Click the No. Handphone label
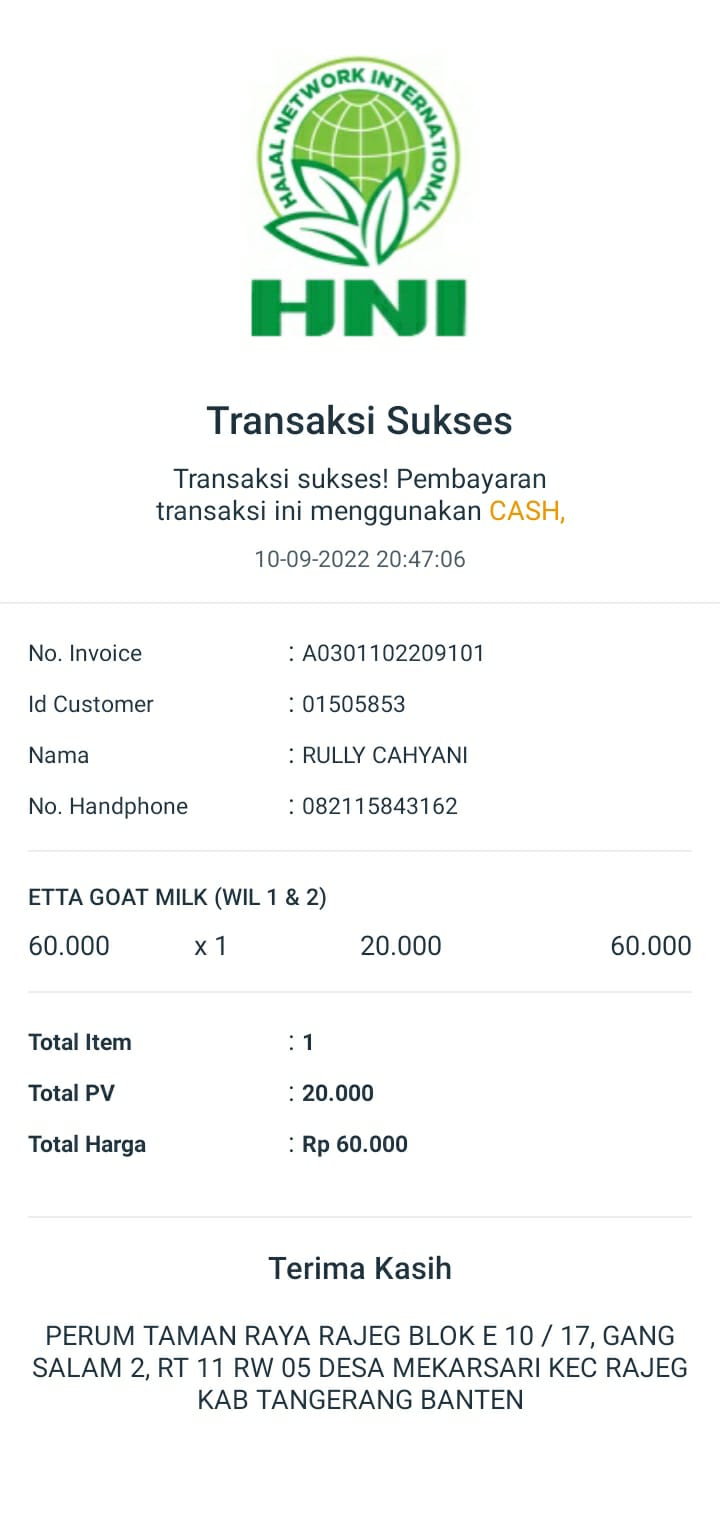720x1519 pixels. [108, 806]
